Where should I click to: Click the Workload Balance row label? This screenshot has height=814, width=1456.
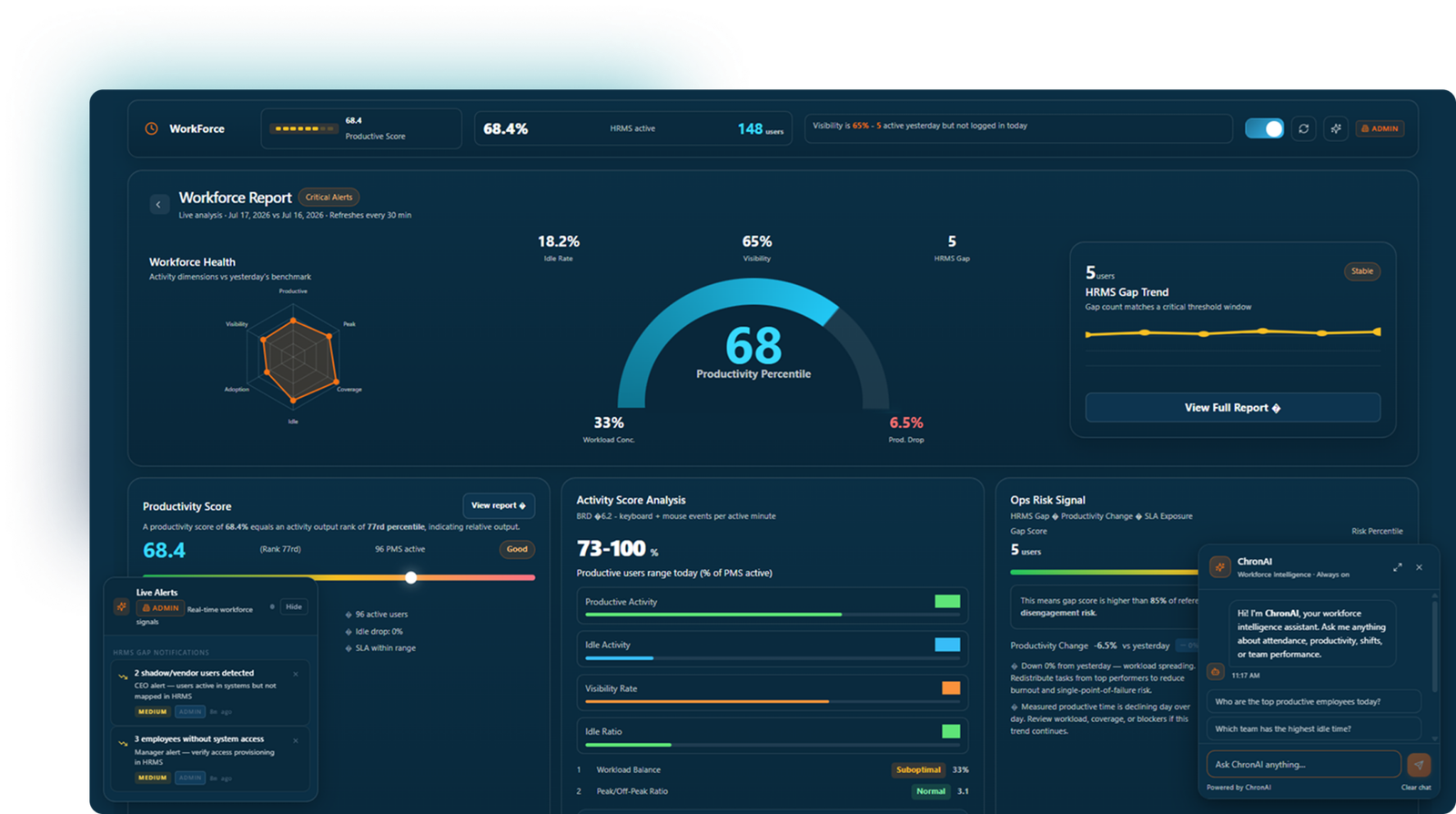point(628,769)
